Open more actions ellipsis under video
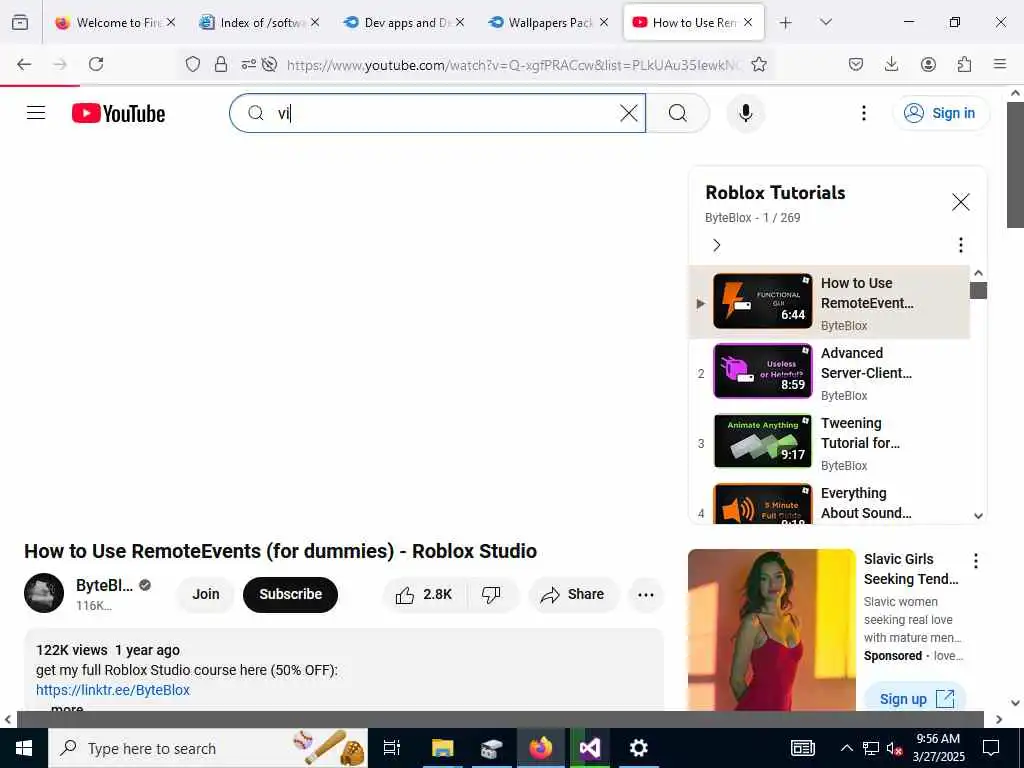The image size is (1024, 768). [645, 594]
